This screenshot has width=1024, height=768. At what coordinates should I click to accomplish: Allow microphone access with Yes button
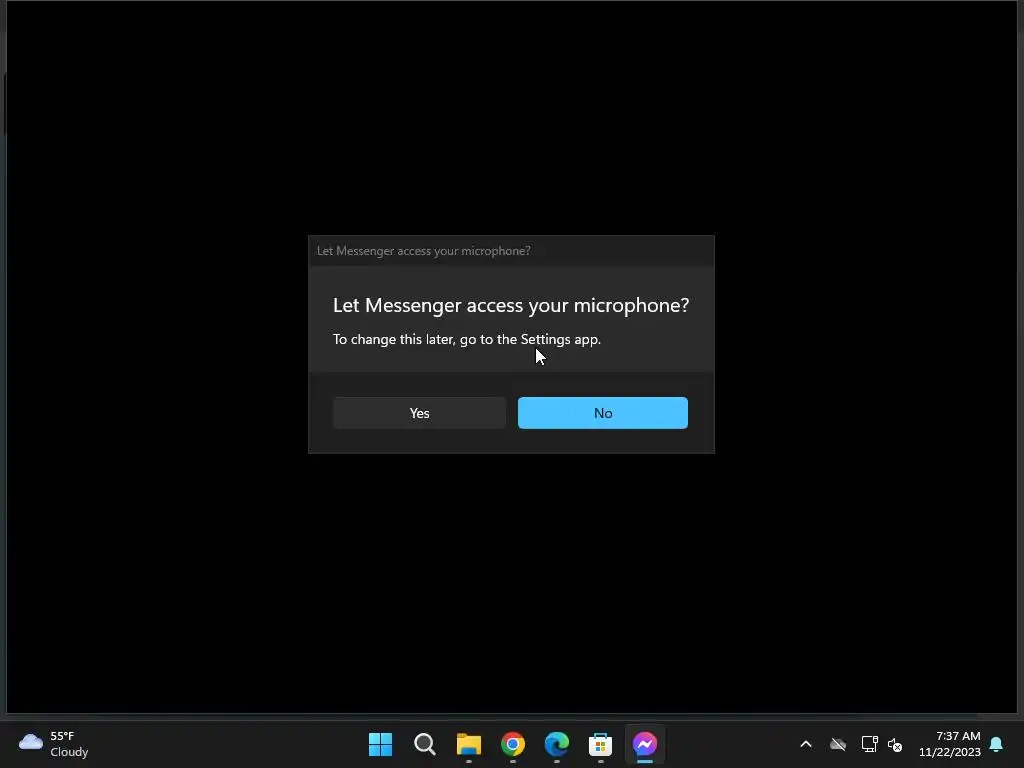point(419,413)
